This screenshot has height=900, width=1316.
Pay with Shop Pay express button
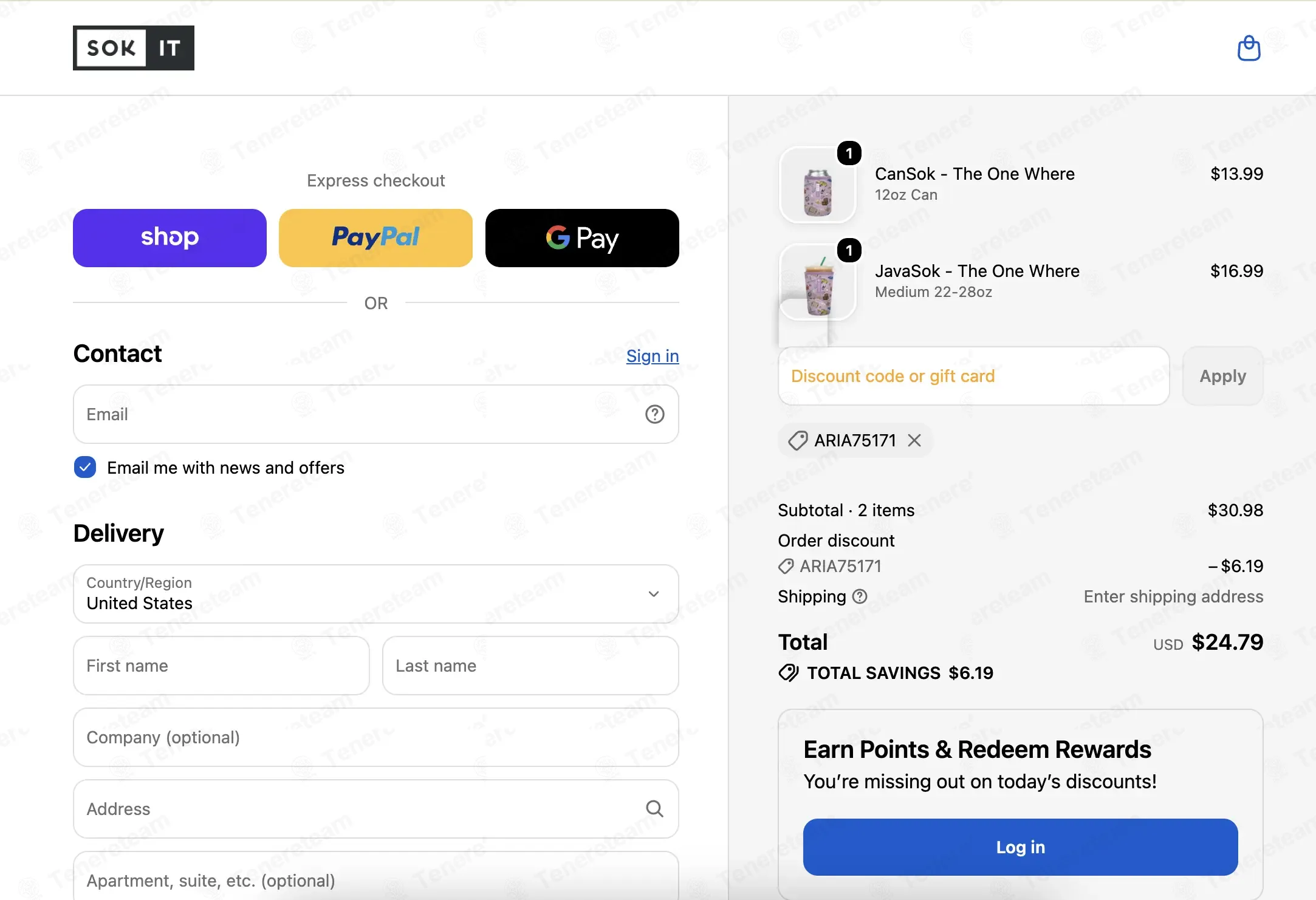(170, 238)
